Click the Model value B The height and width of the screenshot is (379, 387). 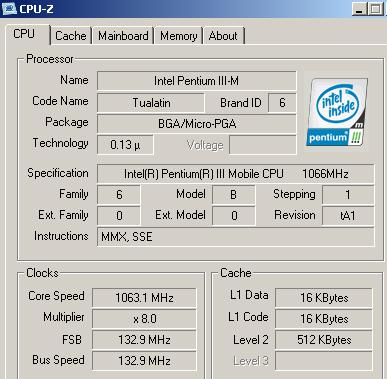[x=234, y=194]
